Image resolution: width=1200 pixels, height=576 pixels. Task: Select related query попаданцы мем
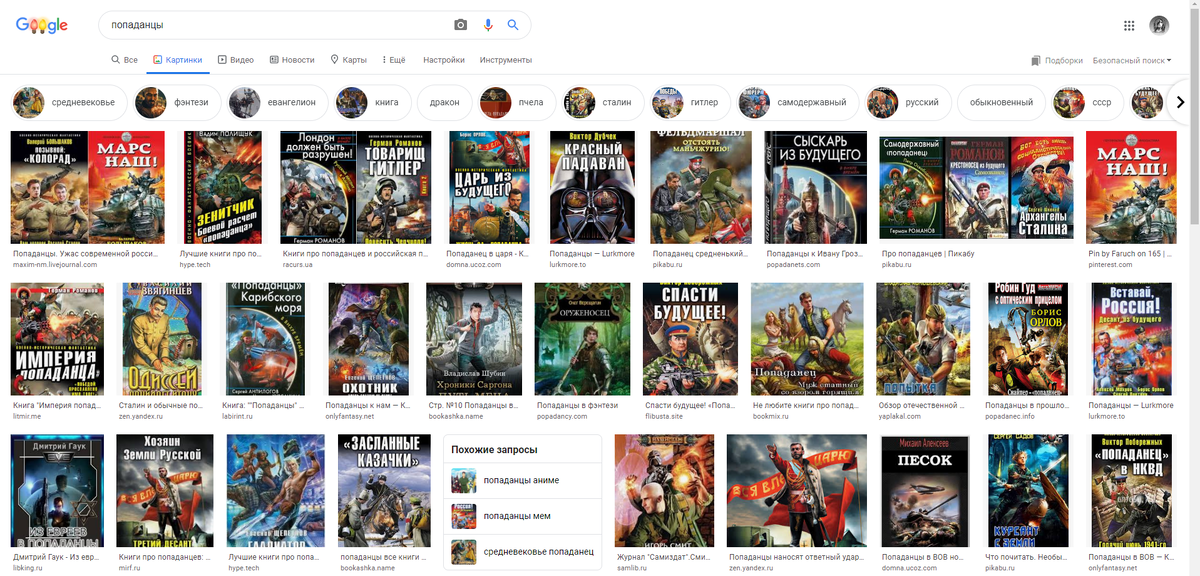click(x=523, y=516)
